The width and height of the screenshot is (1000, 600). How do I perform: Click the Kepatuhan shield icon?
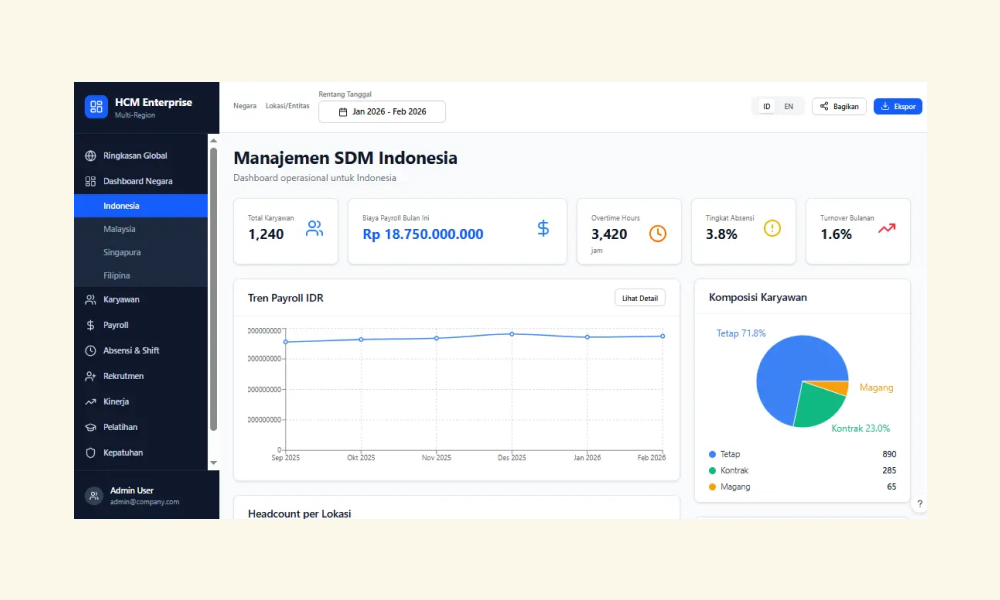pyautogui.click(x=91, y=453)
